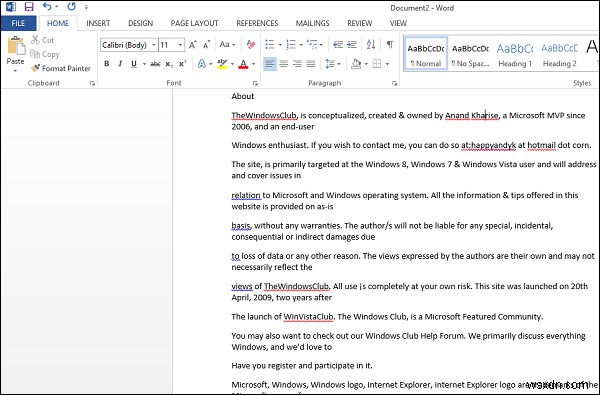
Task: Toggle Italic formatting
Action: tap(120, 64)
